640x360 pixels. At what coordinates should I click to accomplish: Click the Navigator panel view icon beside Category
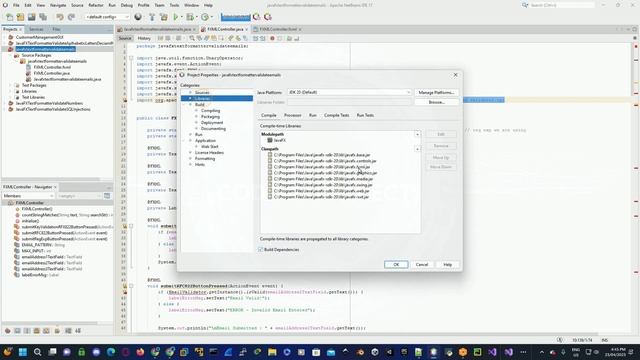click(x=107, y=196)
